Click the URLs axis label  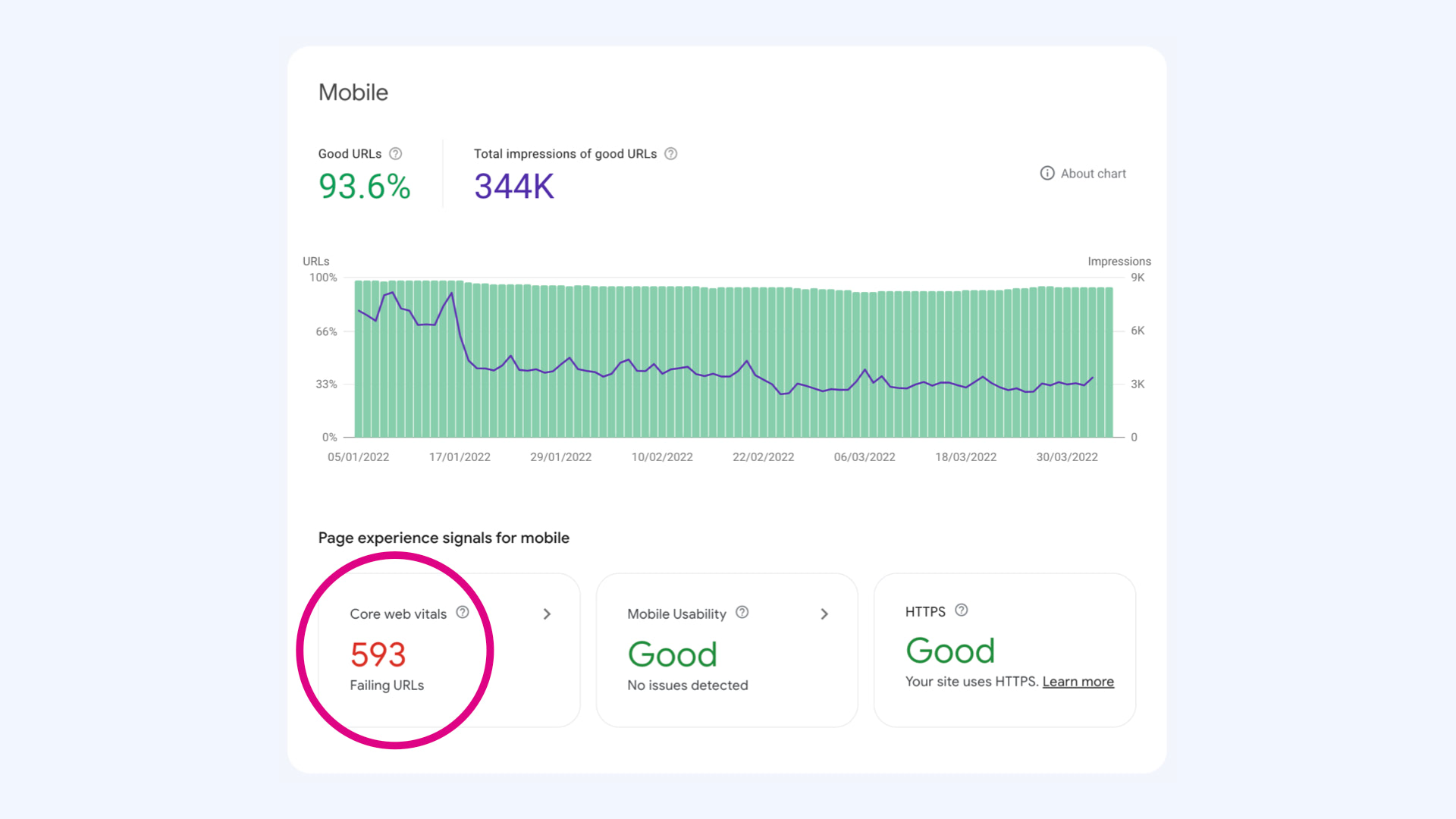click(315, 261)
